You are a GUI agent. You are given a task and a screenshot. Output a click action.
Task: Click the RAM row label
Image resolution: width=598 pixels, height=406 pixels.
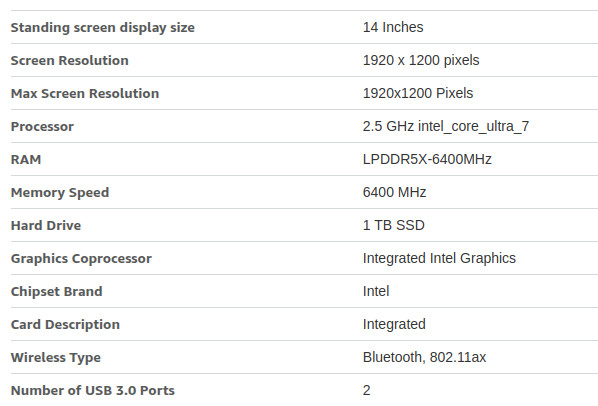coord(26,159)
